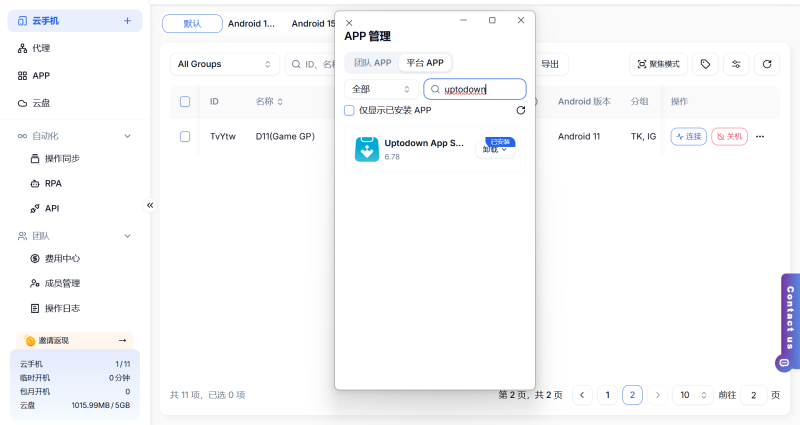
Task: Open the All Groups dropdown
Action: [x=224, y=64]
